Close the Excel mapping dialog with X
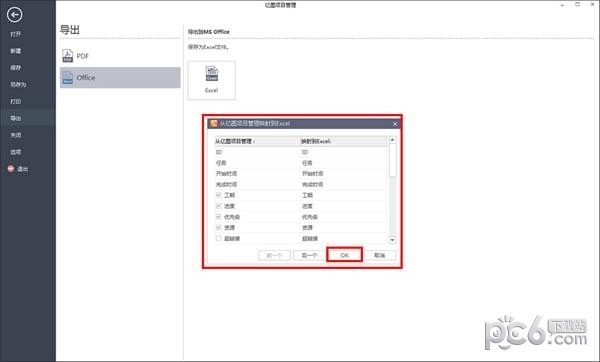The image size is (600, 362). tap(395, 124)
